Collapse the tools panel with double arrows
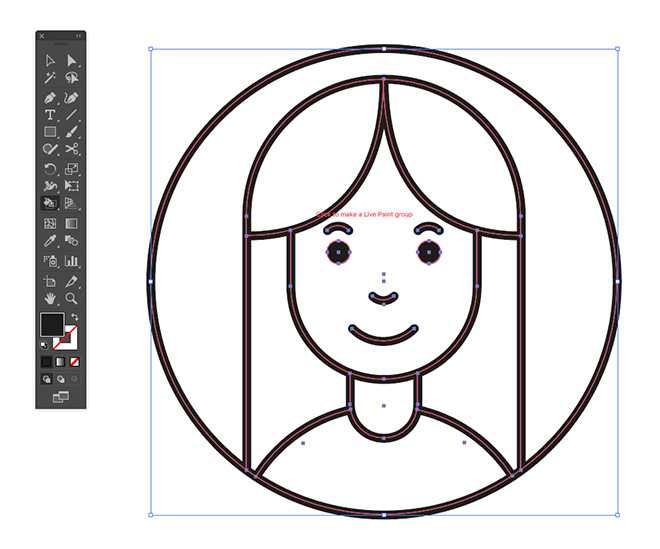The height and width of the screenshot is (549, 660). pos(78,36)
